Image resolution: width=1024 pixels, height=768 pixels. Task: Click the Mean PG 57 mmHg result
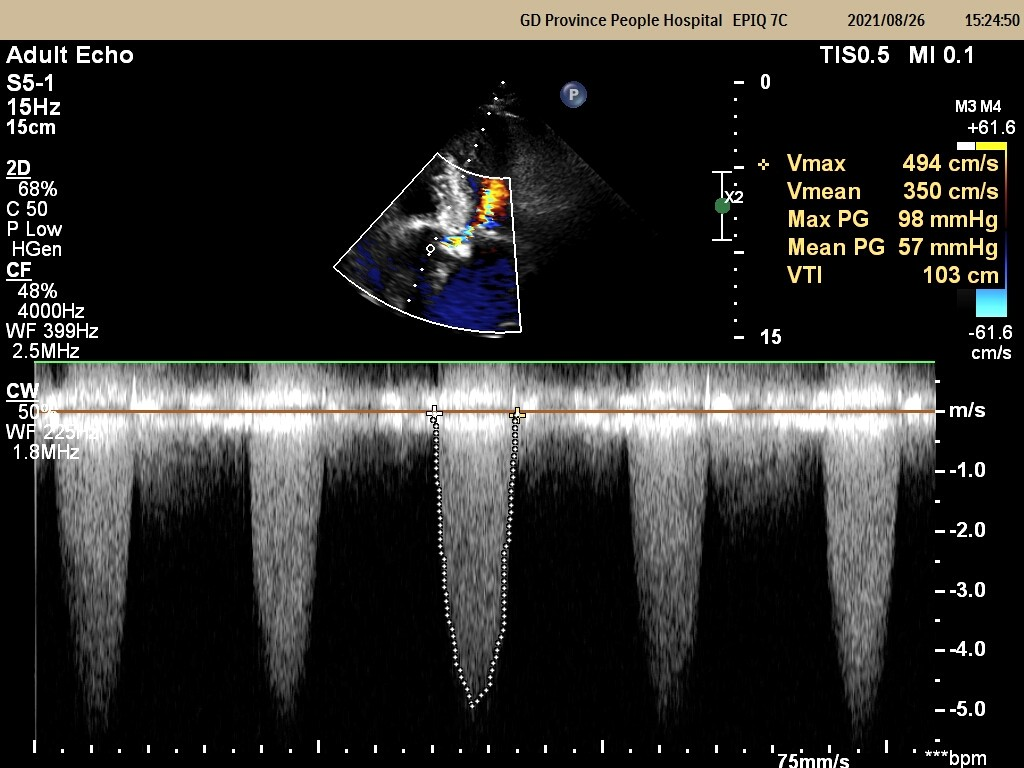tap(947, 247)
